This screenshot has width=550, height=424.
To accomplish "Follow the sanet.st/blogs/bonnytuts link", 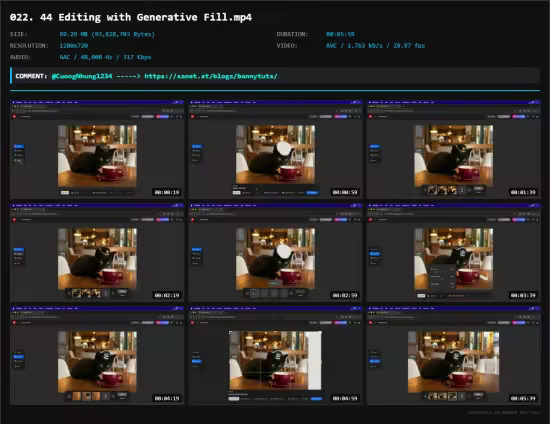I will [x=211, y=76].
